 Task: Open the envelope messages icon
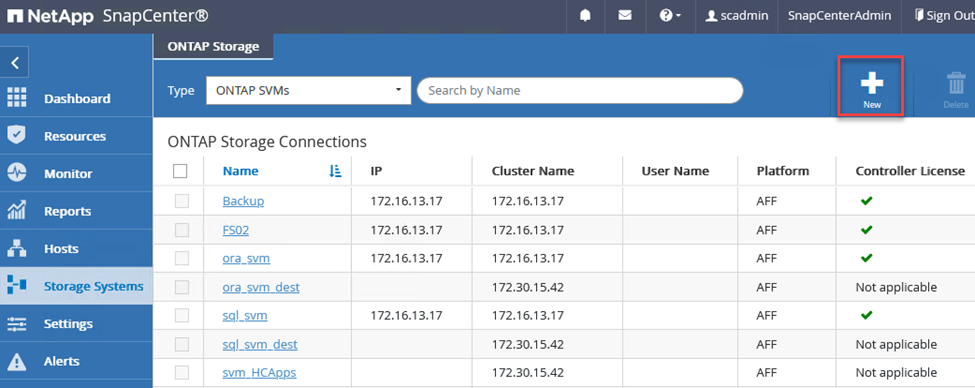(x=625, y=16)
